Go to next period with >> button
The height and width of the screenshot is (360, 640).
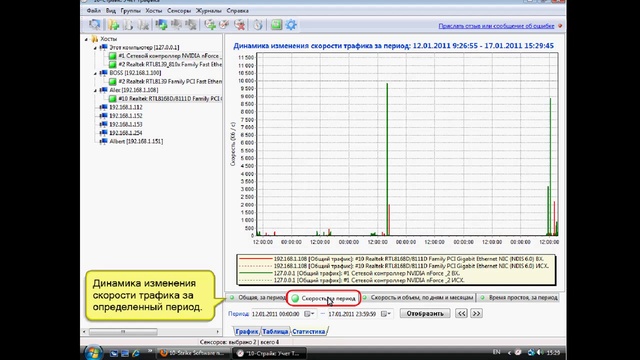pos(476,313)
